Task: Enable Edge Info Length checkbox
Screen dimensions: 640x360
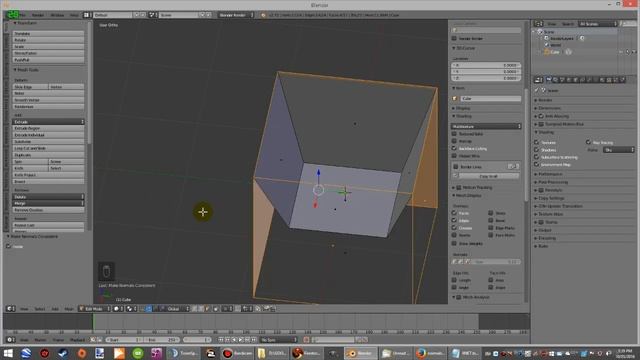Action: pos(454,280)
